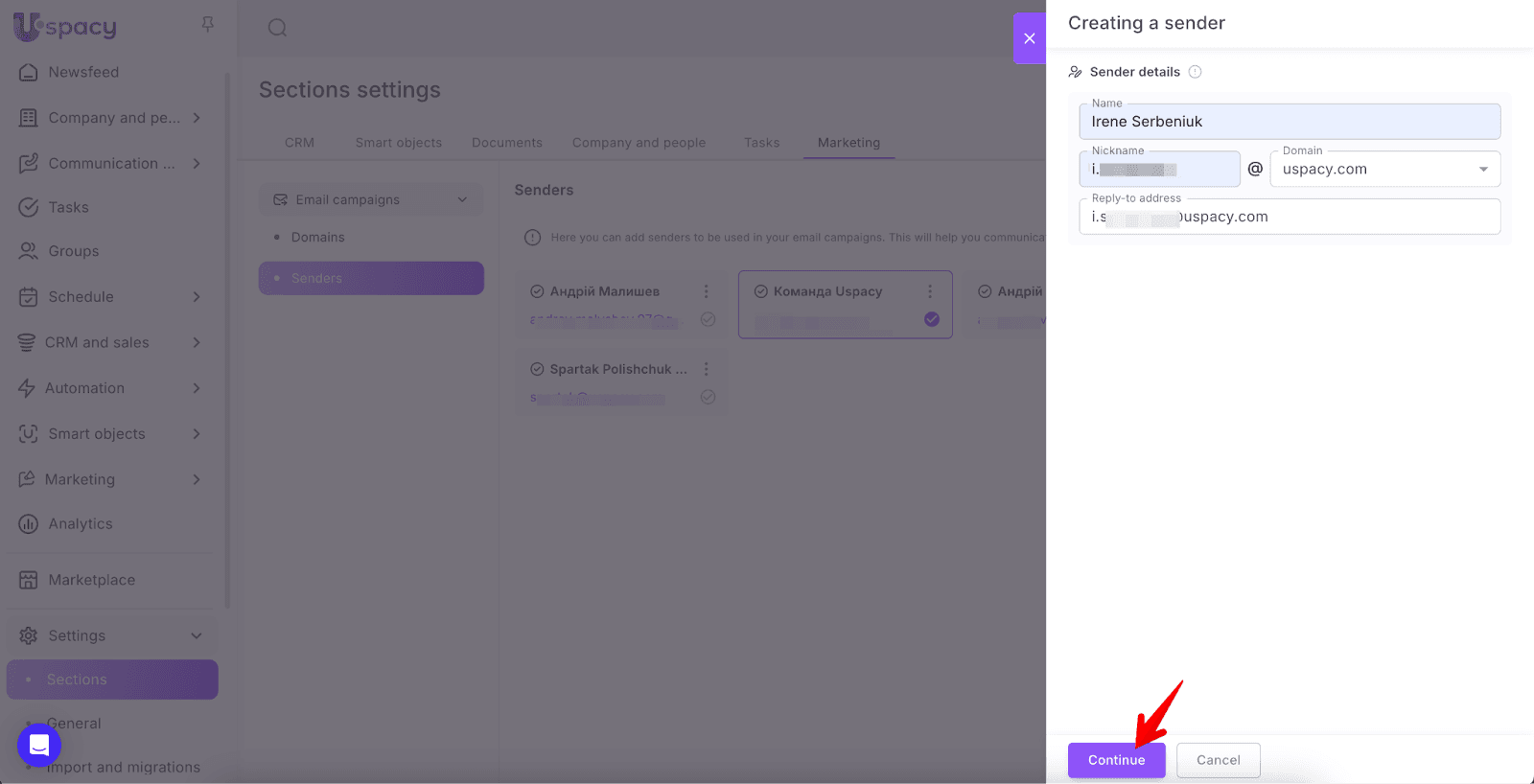Open the chat support bubble
The width and height of the screenshot is (1534, 784).
39,745
